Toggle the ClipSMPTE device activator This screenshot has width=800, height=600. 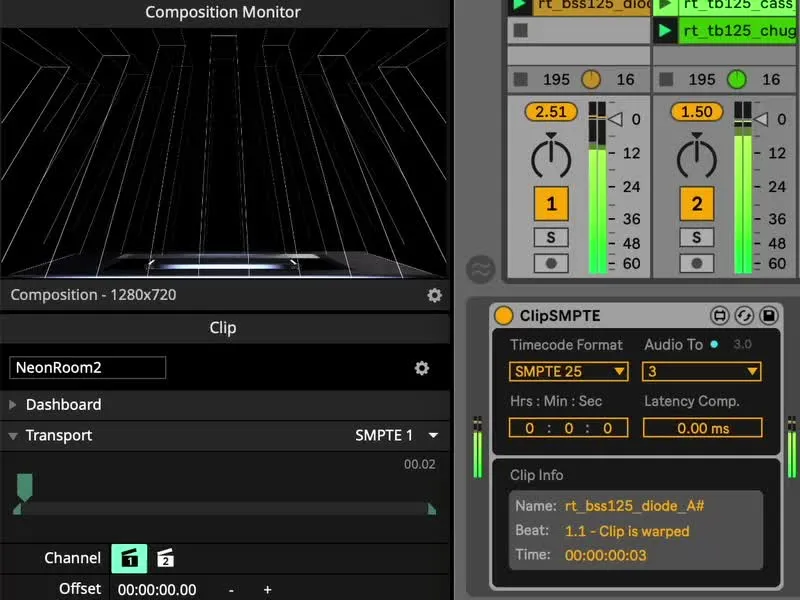pos(504,315)
